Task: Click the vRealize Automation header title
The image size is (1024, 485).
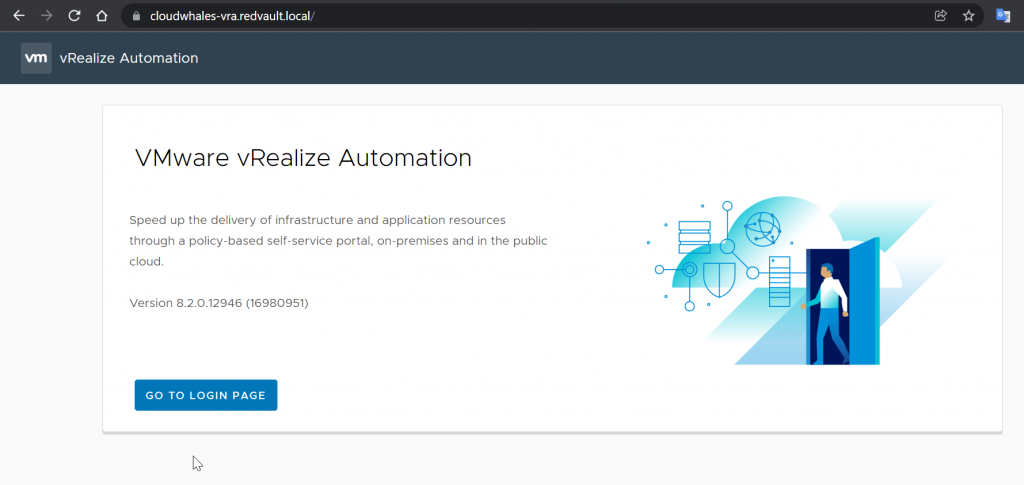Action: pyautogui.click(x=129, y=58)
